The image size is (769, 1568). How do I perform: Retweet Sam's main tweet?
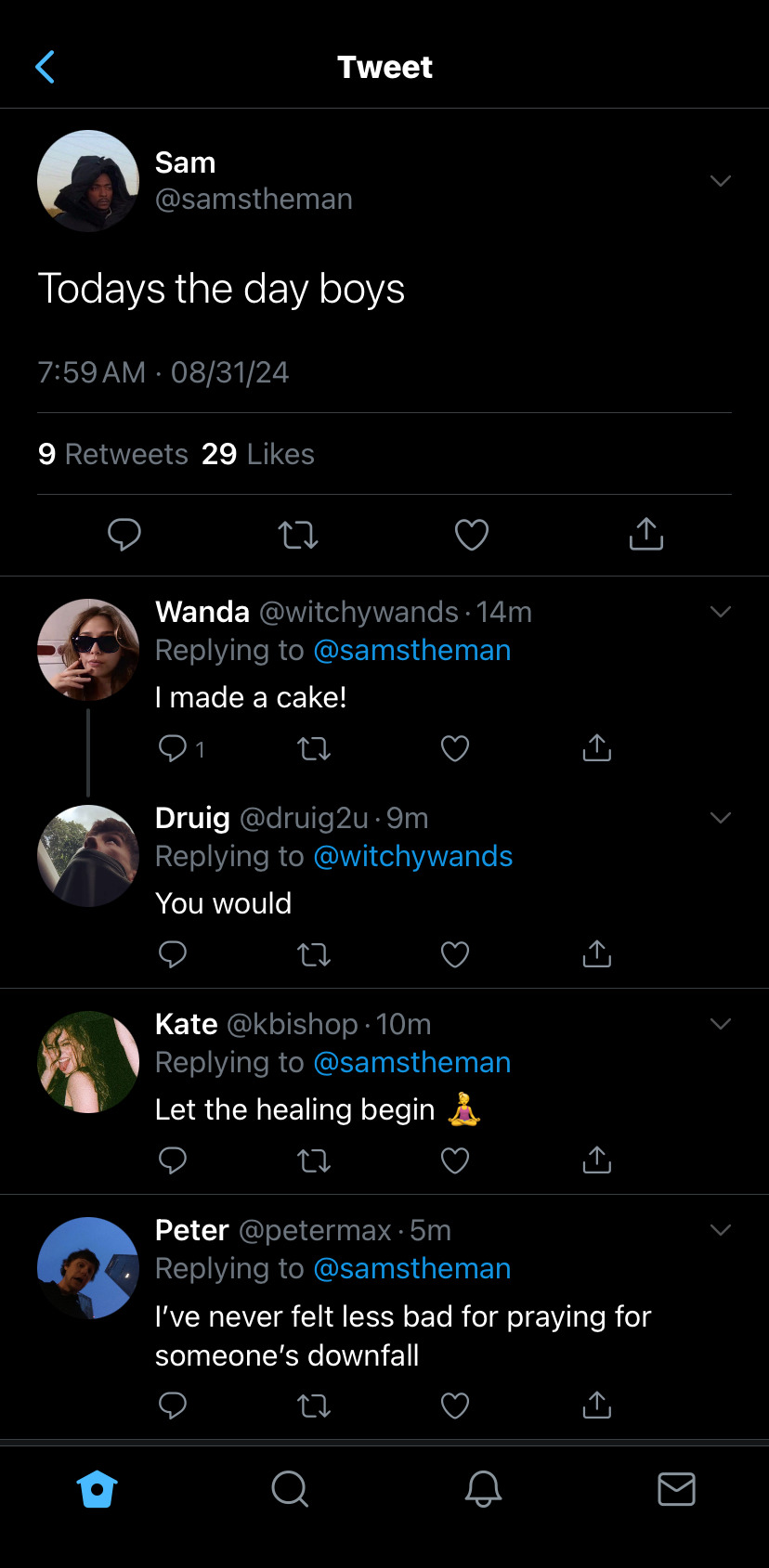tap(298, 535)
